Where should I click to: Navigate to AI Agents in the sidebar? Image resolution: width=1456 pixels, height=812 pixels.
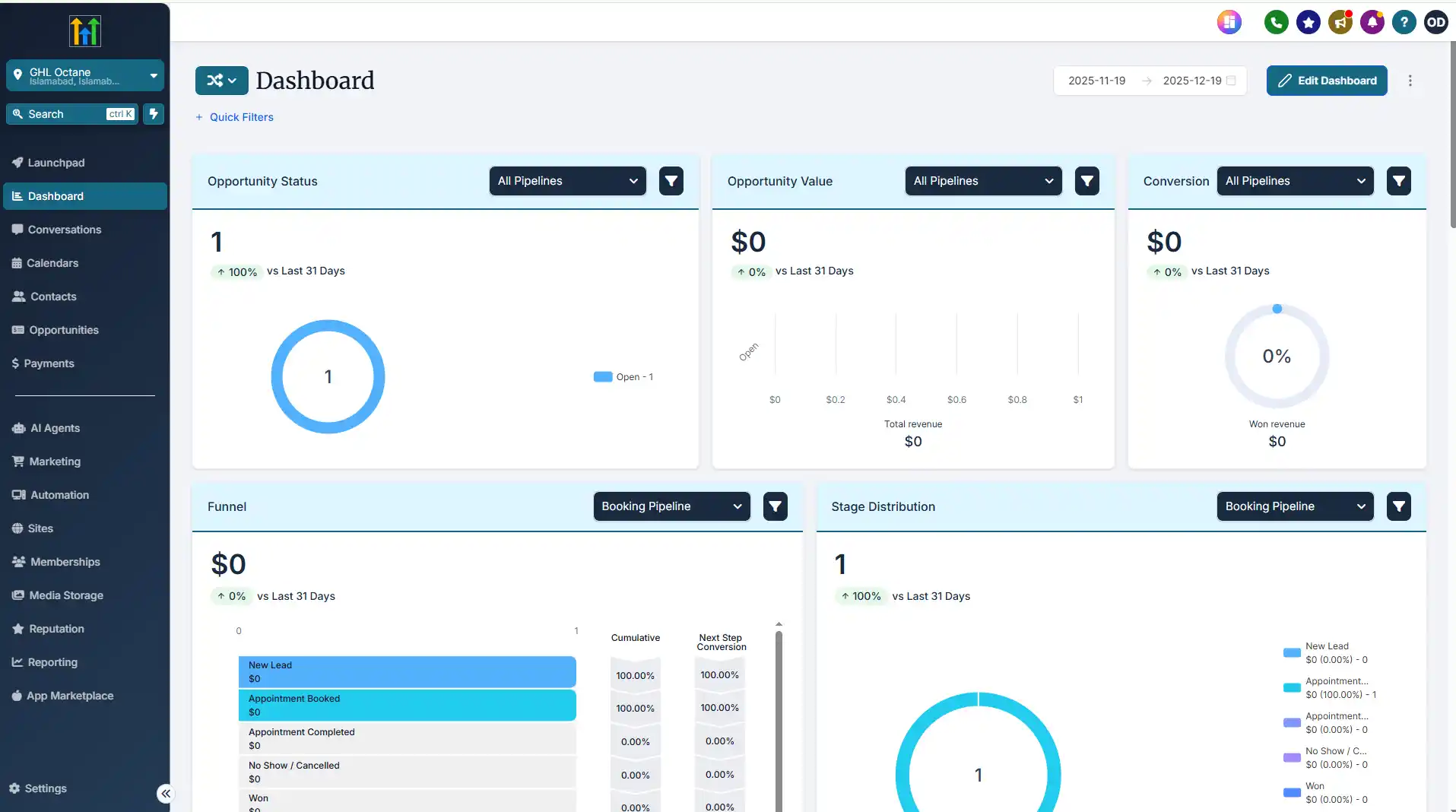[x=54, y=427]
